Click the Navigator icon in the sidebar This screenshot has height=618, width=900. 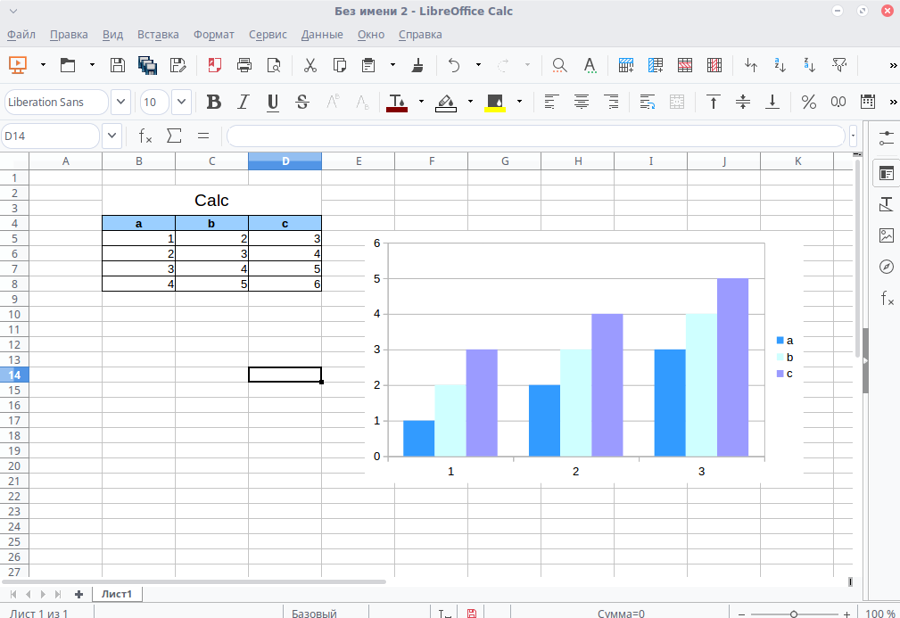[x=886, y=267]
